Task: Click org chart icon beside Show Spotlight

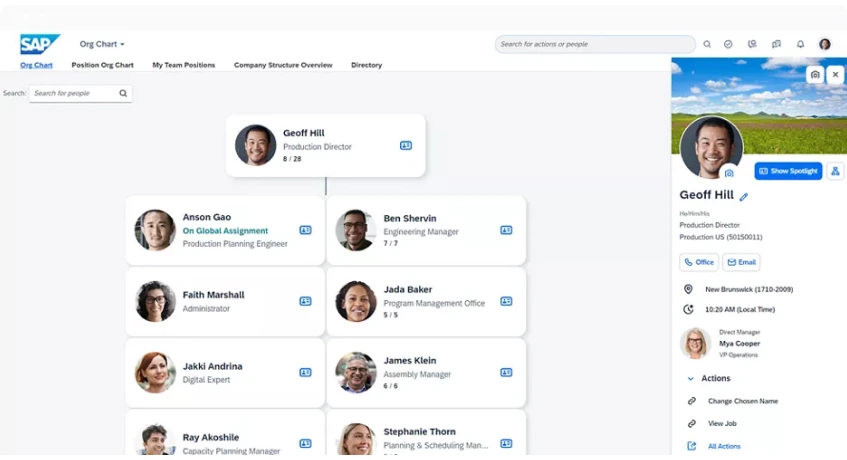Action: click(835, 171)
